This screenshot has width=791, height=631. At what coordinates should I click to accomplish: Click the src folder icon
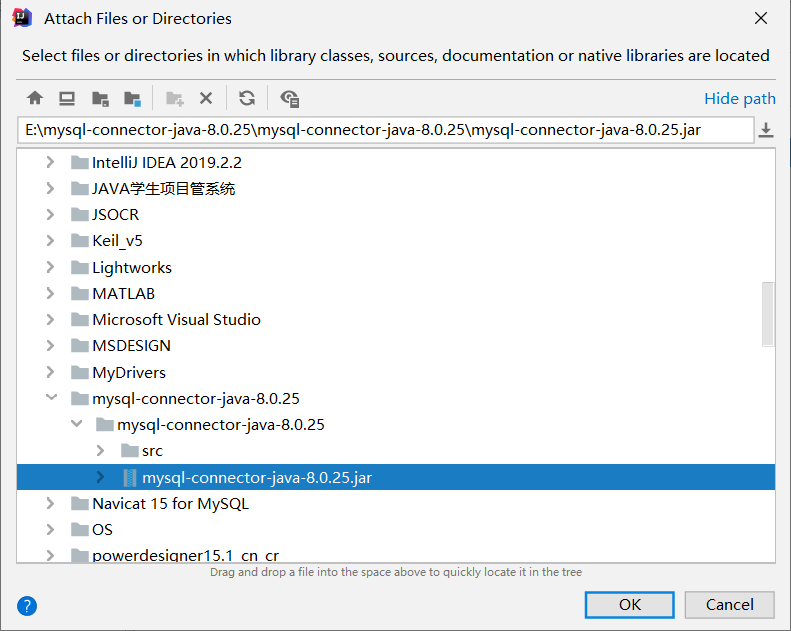pos(130,450)
